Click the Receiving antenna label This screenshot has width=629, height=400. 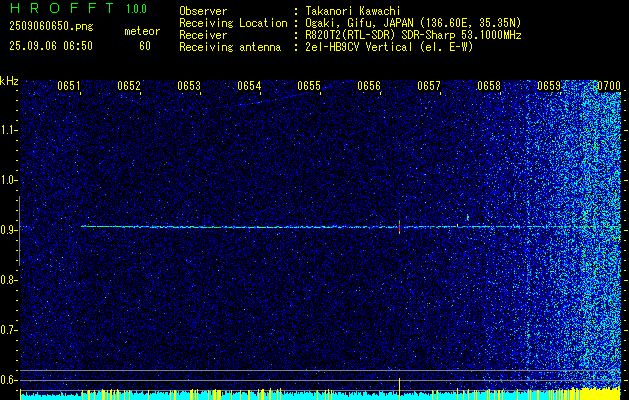tap(230, 47)
